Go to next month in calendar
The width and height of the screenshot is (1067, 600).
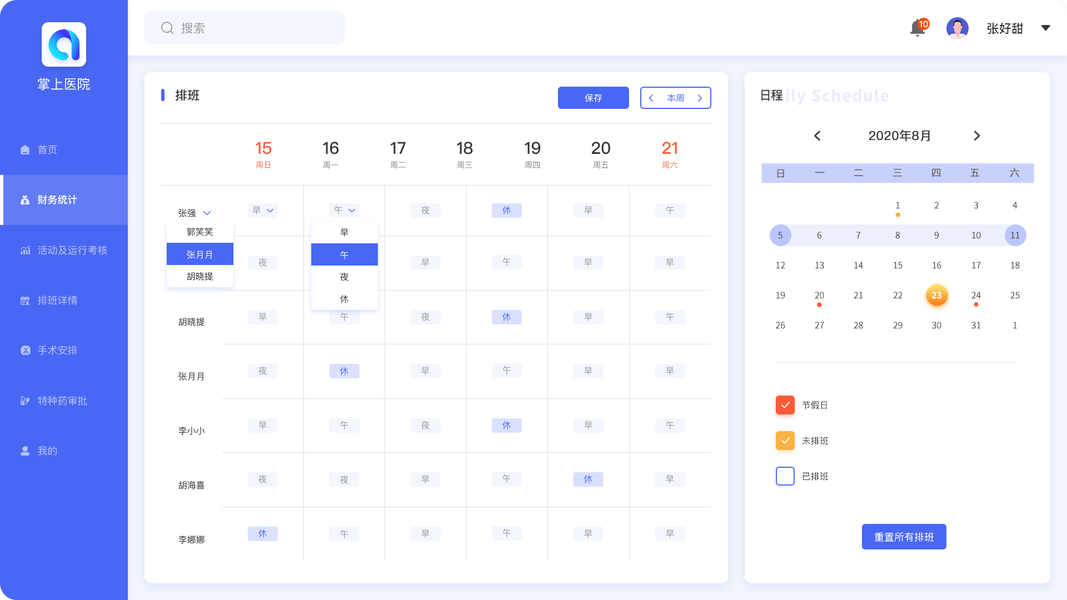point(977,136)
